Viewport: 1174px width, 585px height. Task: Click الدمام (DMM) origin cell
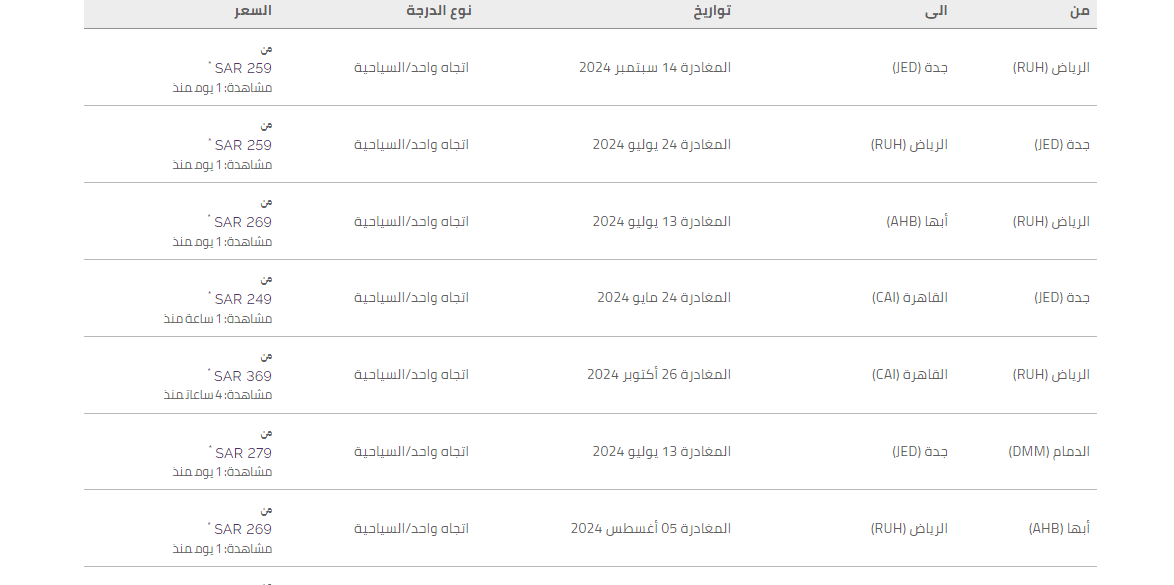point(1049,452)
